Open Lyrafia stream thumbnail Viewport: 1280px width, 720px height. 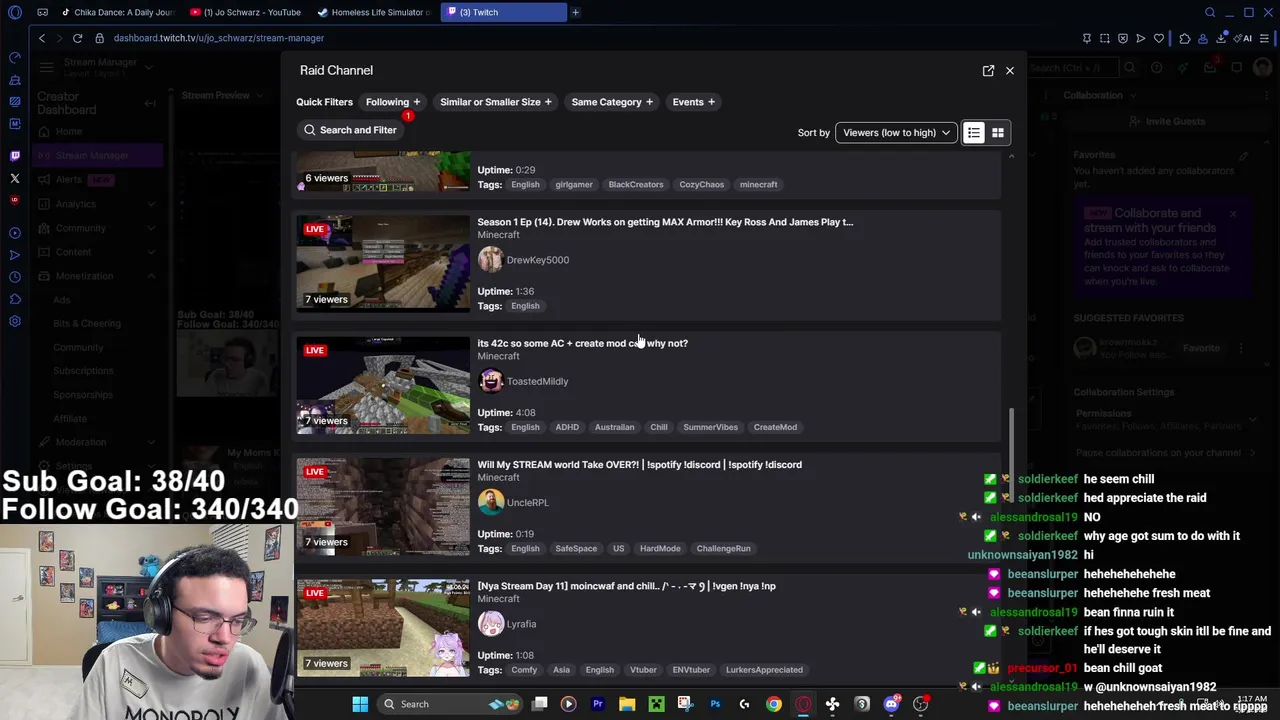pyautogui.click(x=382, y=628)
